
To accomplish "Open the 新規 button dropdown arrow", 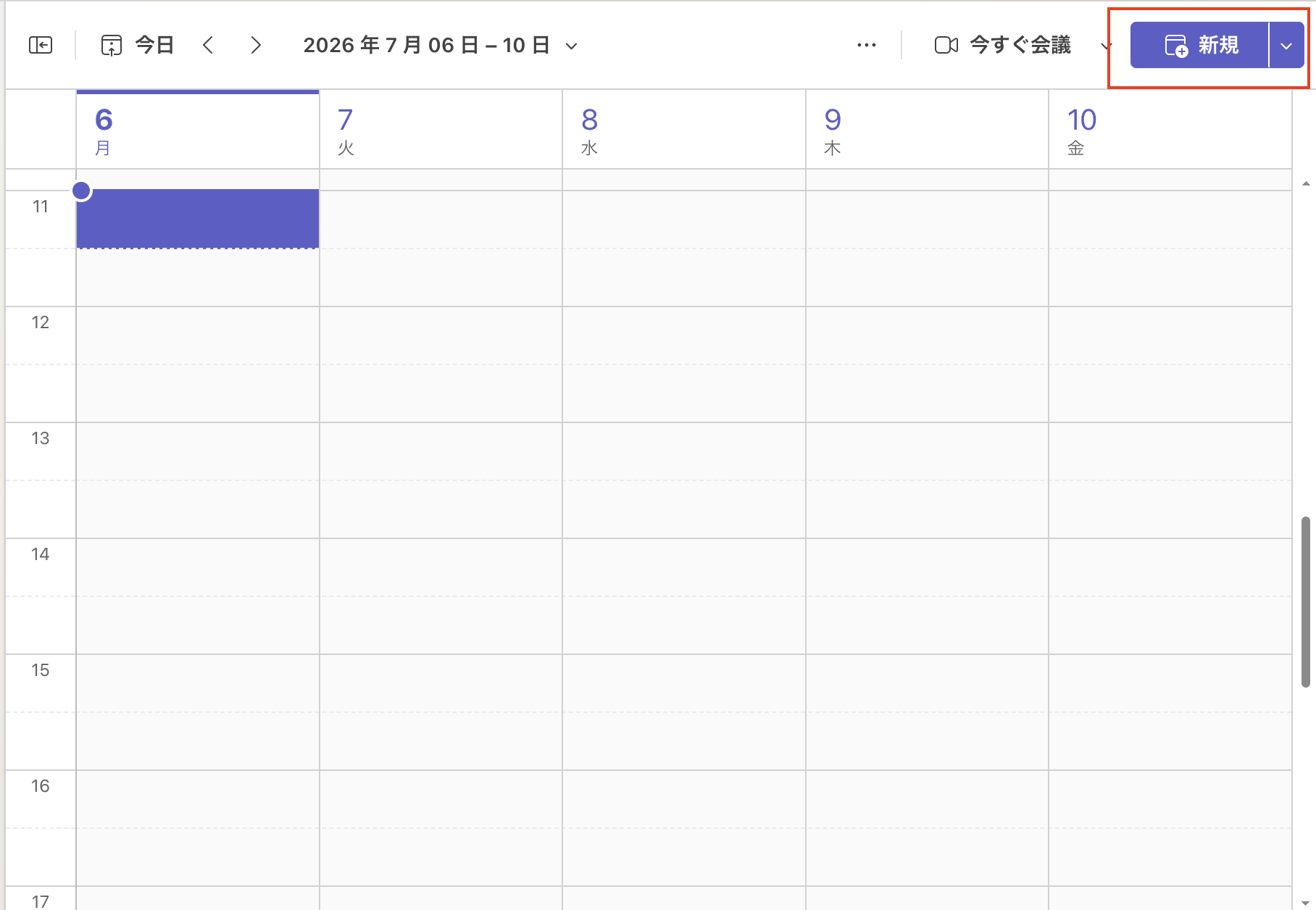I will (x=1286, y=46).
